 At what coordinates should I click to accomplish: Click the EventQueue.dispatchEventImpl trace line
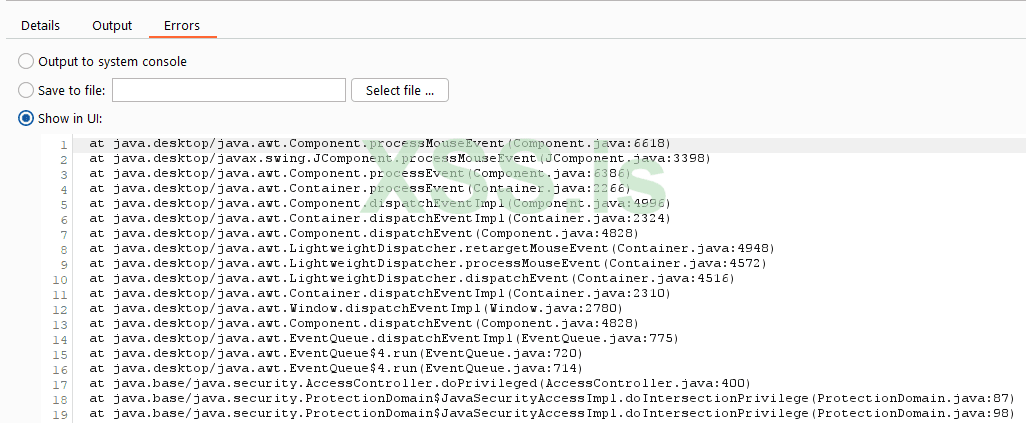coord(384,339)
